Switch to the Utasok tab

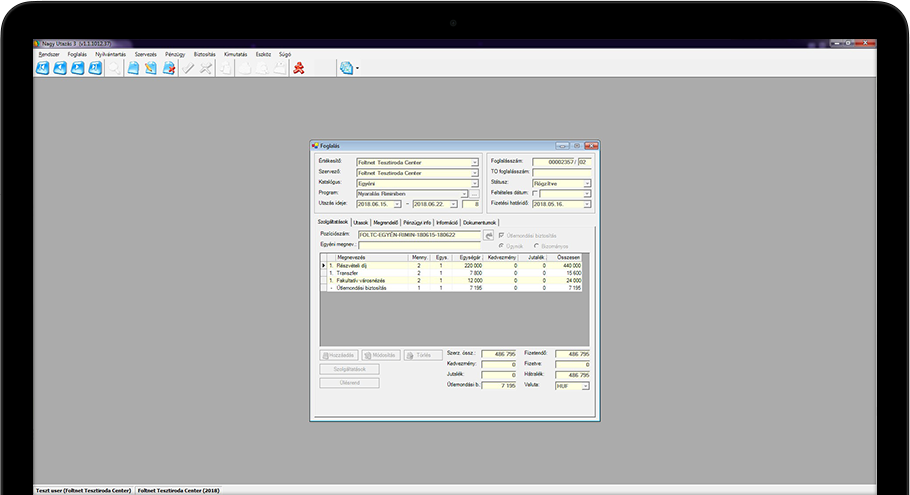[x=361, y=222]
